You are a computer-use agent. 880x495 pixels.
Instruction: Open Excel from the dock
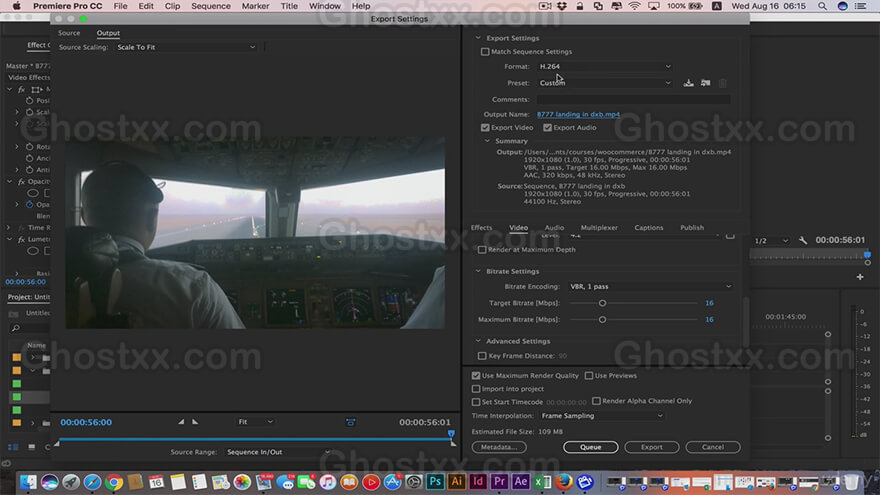[x=542, y=482]
